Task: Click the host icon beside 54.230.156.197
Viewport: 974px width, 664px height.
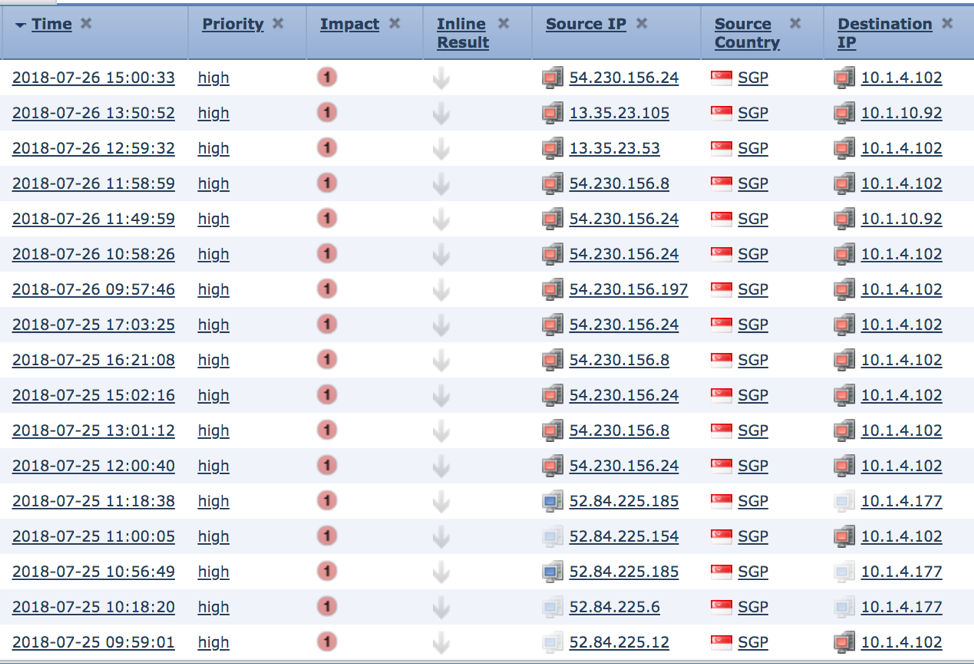Action: click(x=553, y=289)
